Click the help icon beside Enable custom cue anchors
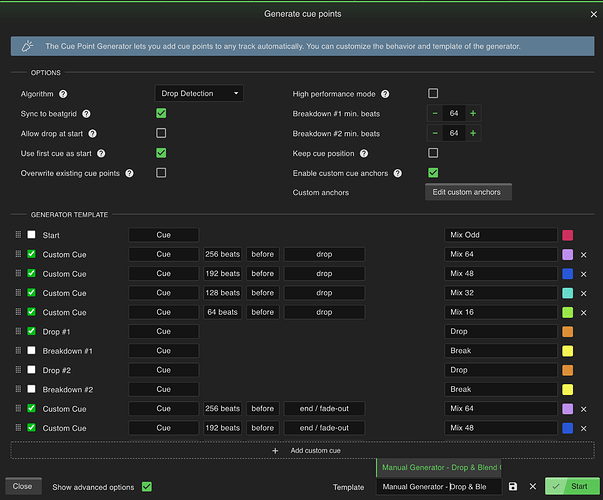Image resolution: width=603 pixels, height=500 pixels. (399, 173)
